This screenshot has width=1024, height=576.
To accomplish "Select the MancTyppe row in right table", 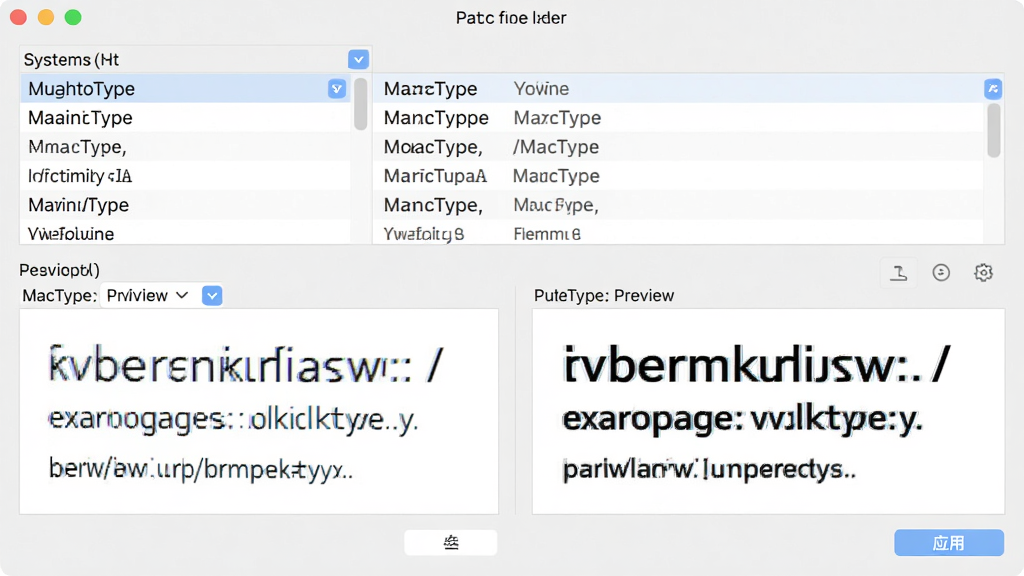I will pyautogui.click(x=678, y=118).
